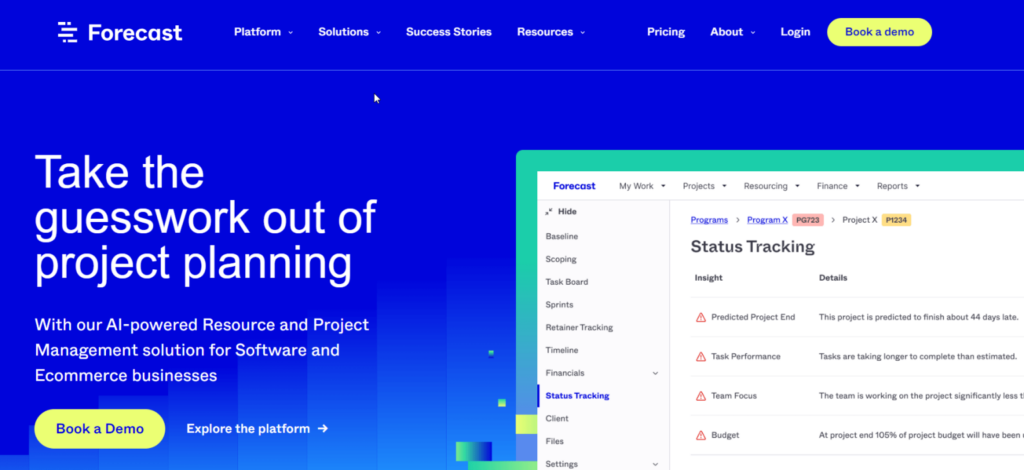This screenshot has height=470, width=1024.
Task: Click the Task Performance warning triangle icon
Action: [701, 356]
